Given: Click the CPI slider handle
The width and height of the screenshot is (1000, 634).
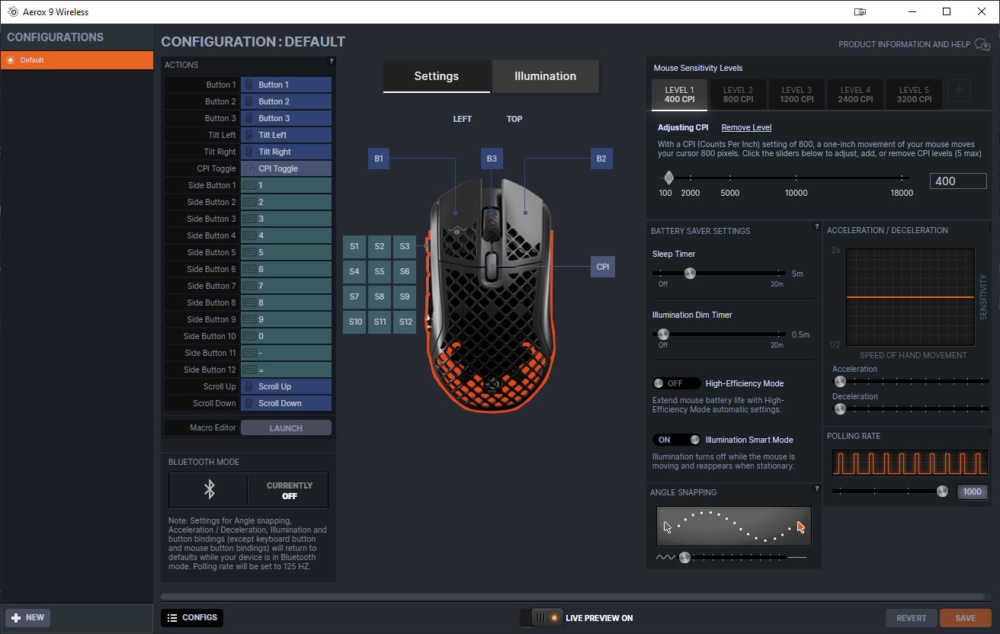Looking at the screenshot, I should click(668, 178).
